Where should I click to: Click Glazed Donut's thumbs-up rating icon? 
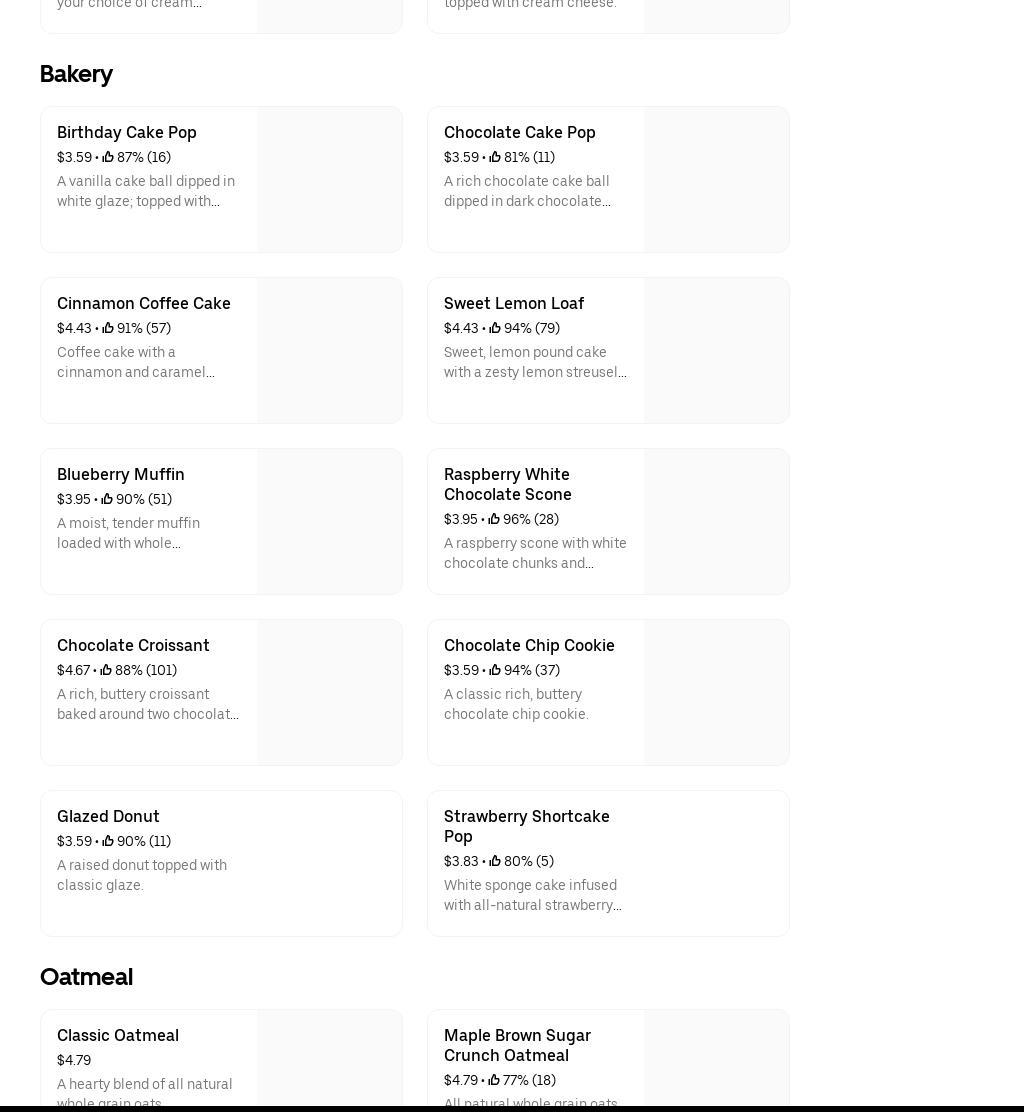pyautogui.click(x=107, y=841)
